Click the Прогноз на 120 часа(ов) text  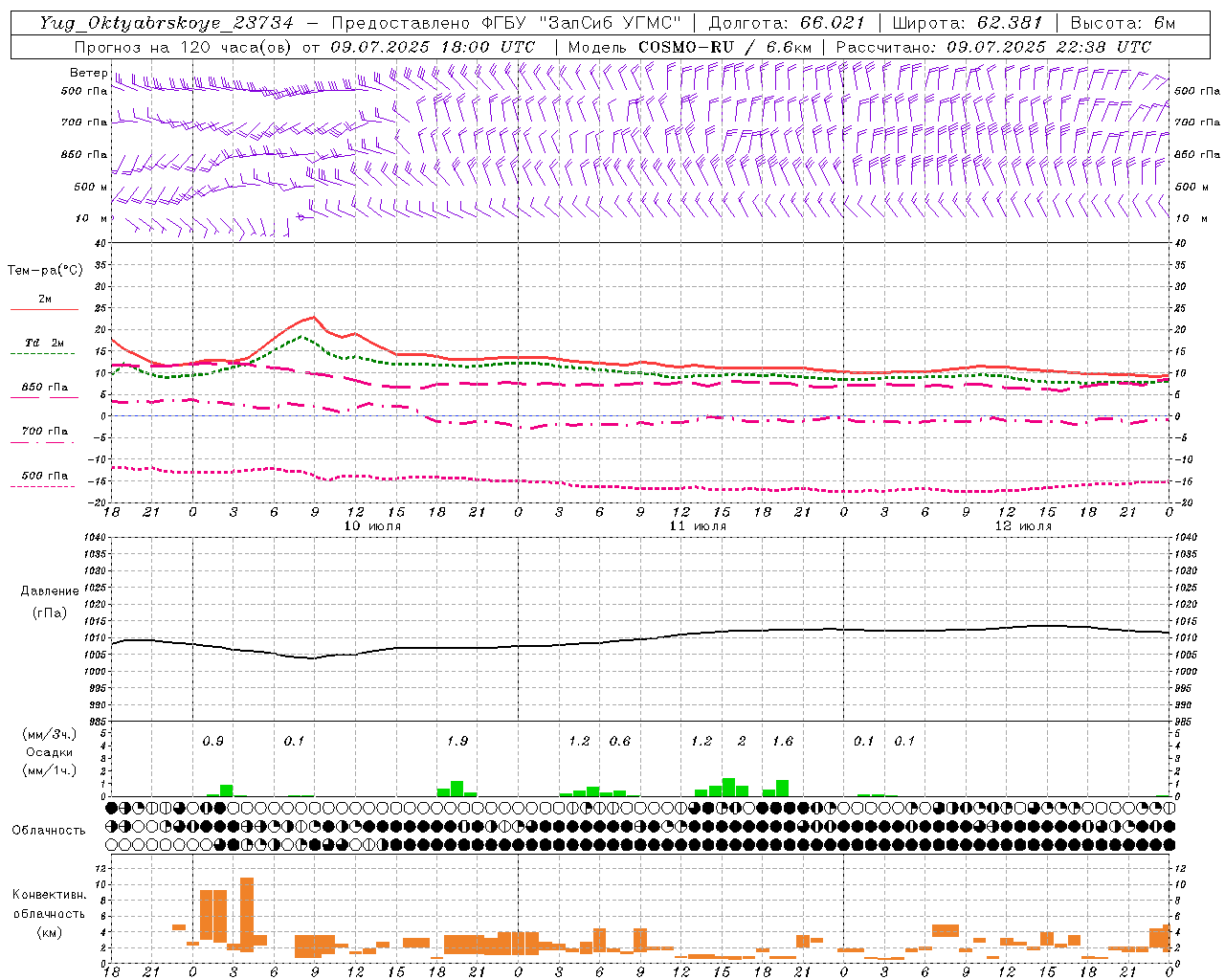pyautogui.click(x=184, y=47)
